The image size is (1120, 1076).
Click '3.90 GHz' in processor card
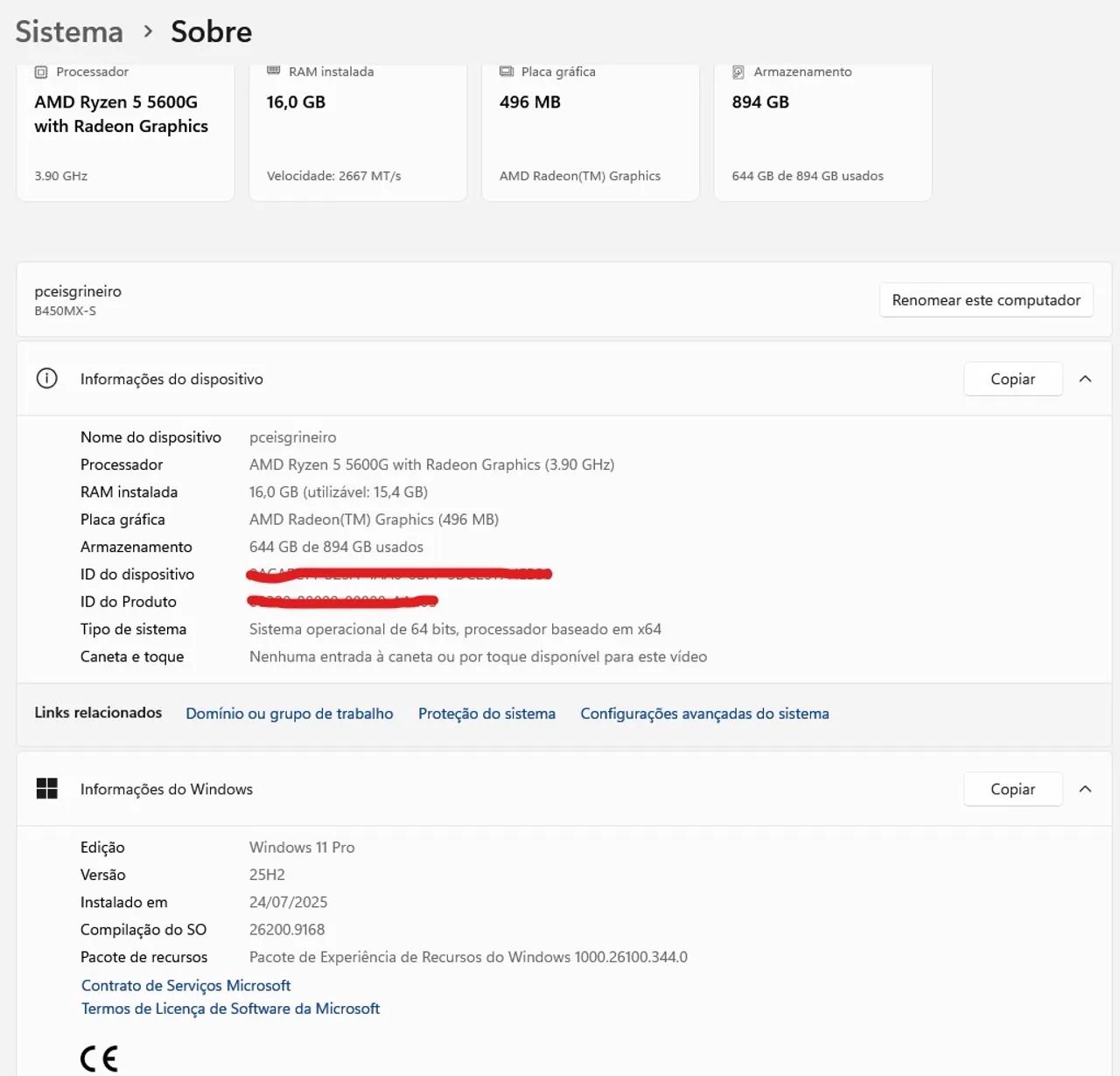60,176
